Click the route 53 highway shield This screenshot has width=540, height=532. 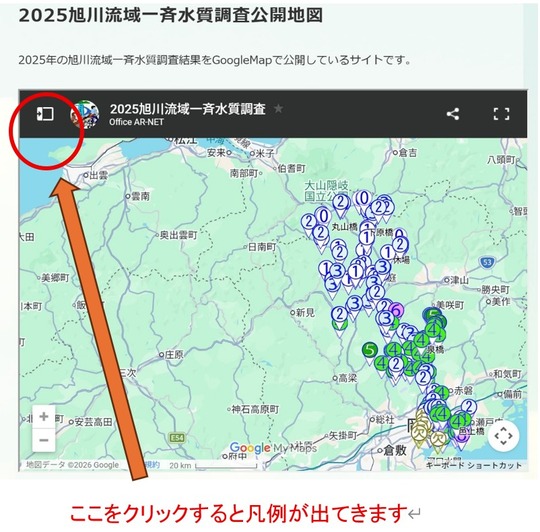pyautogui.click(x=487, y=263)
